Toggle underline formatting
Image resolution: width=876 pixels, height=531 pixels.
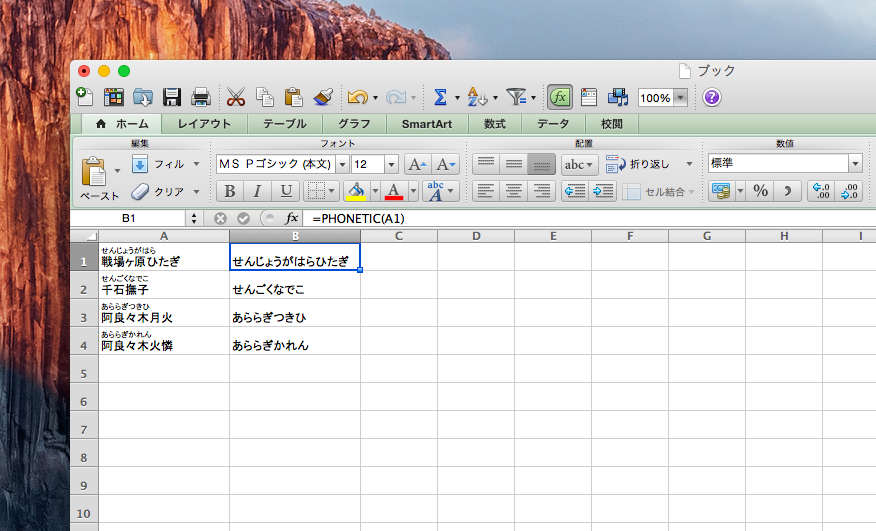[x=286, y=192]
